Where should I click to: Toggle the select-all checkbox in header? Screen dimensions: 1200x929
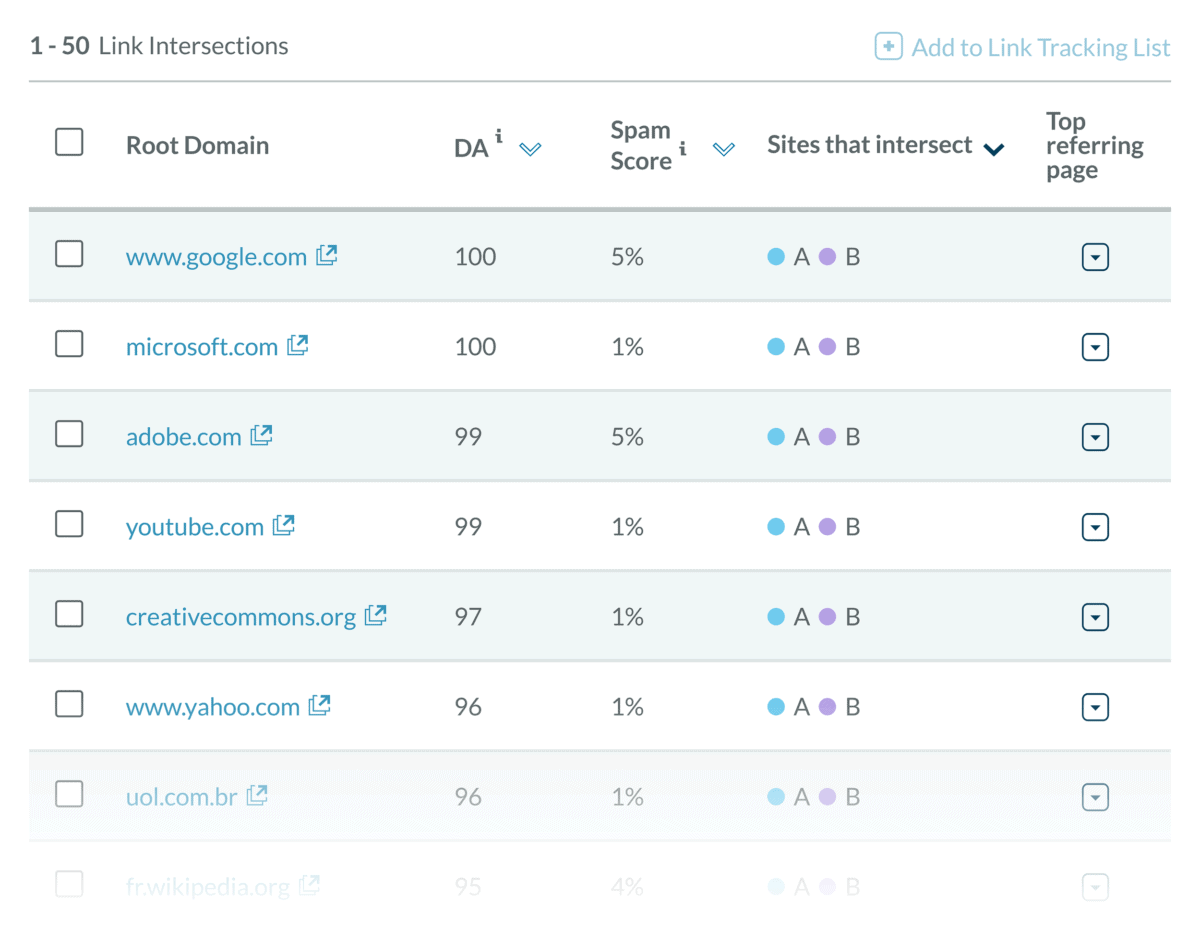tap(69, 142)
